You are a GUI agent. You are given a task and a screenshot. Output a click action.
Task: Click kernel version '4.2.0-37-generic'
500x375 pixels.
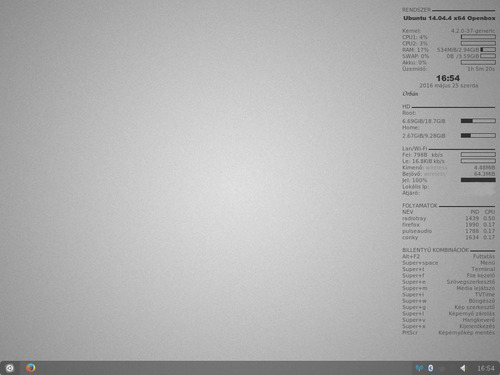point(473,31)
